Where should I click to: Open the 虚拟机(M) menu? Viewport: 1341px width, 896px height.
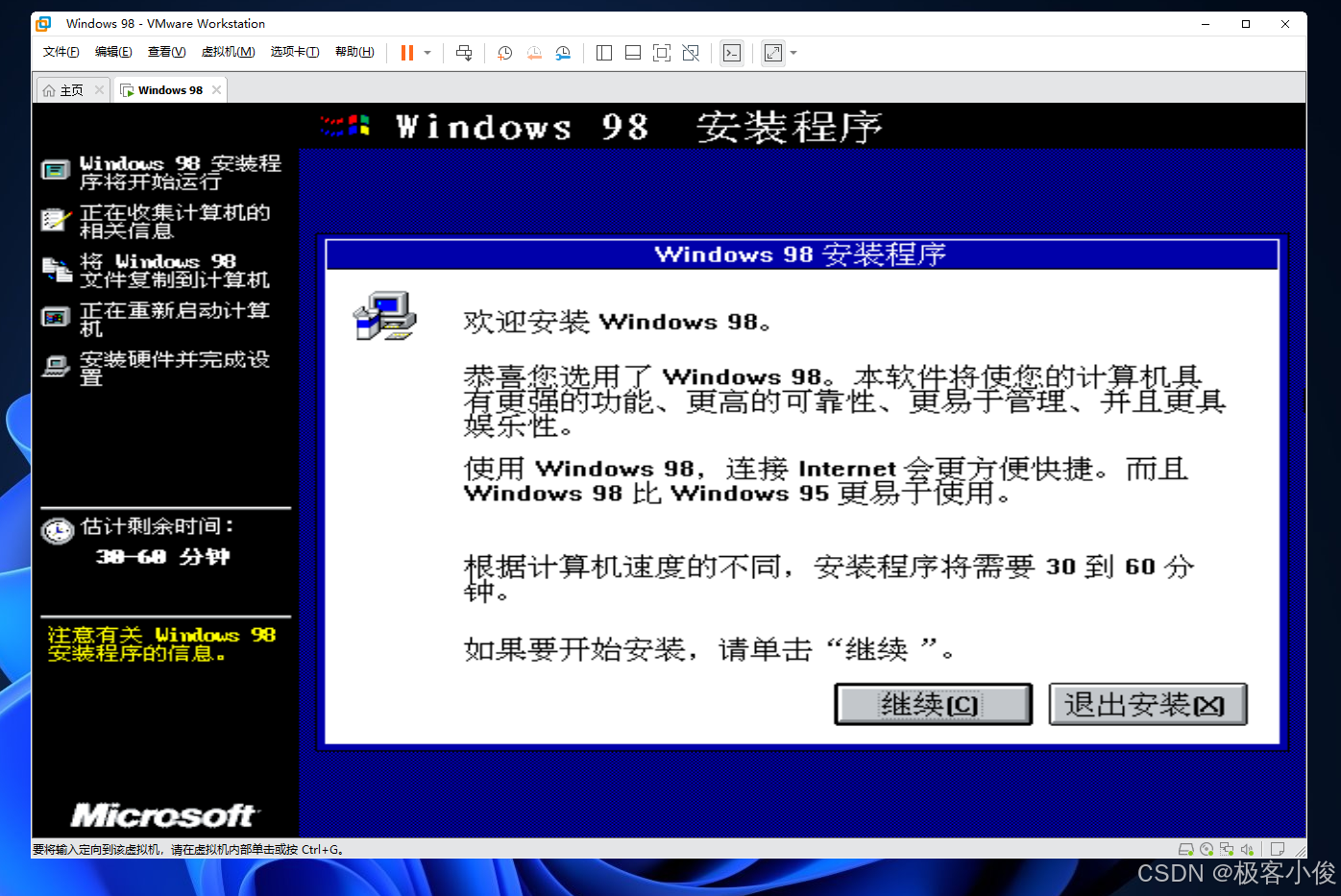coord(228,52)
